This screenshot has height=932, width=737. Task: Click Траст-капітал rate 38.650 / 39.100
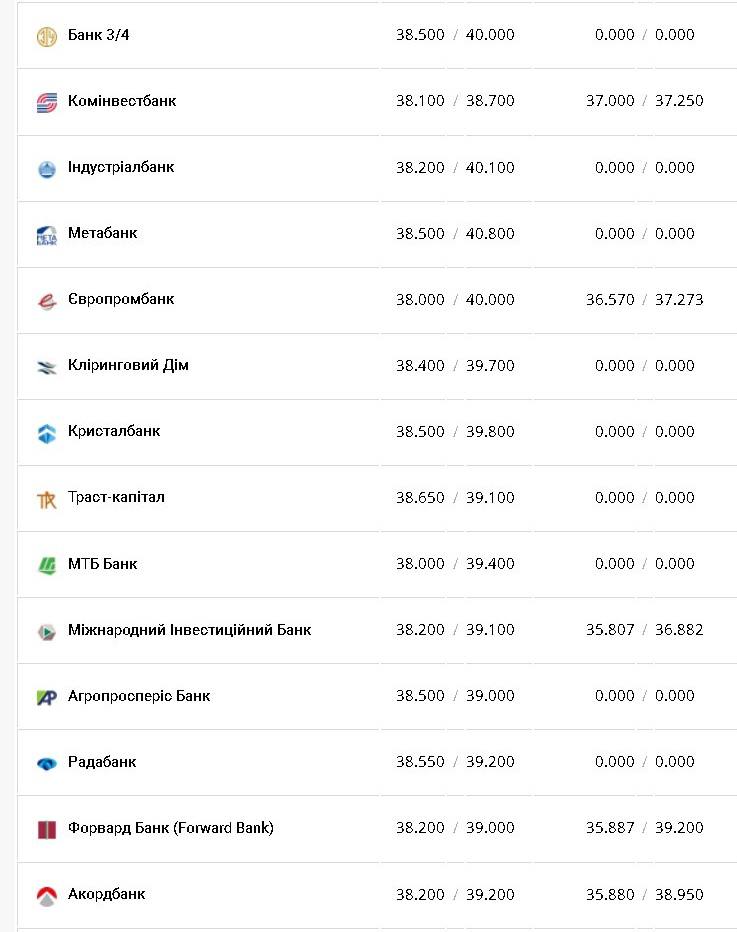455,497
